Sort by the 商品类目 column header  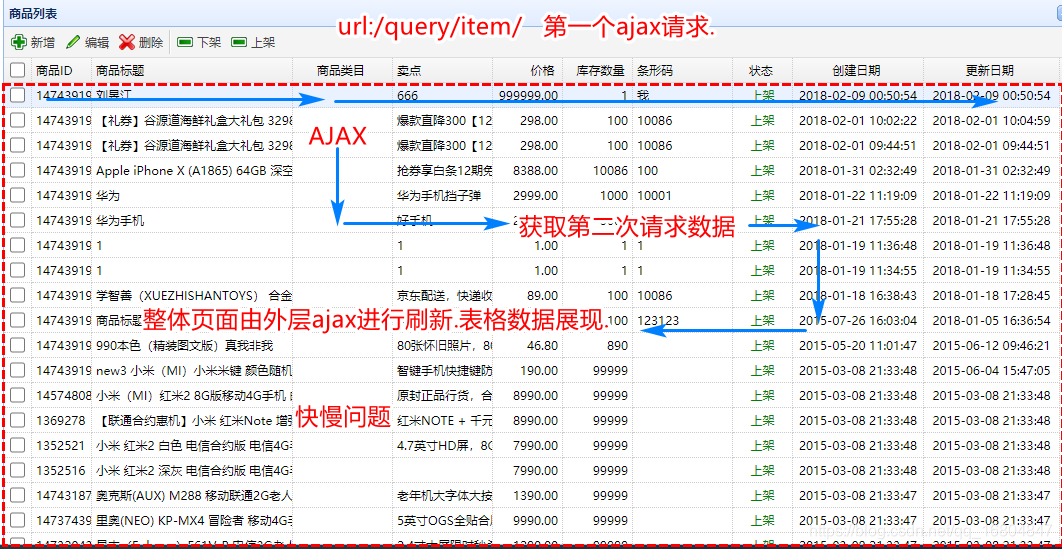(x=341, y=70)
